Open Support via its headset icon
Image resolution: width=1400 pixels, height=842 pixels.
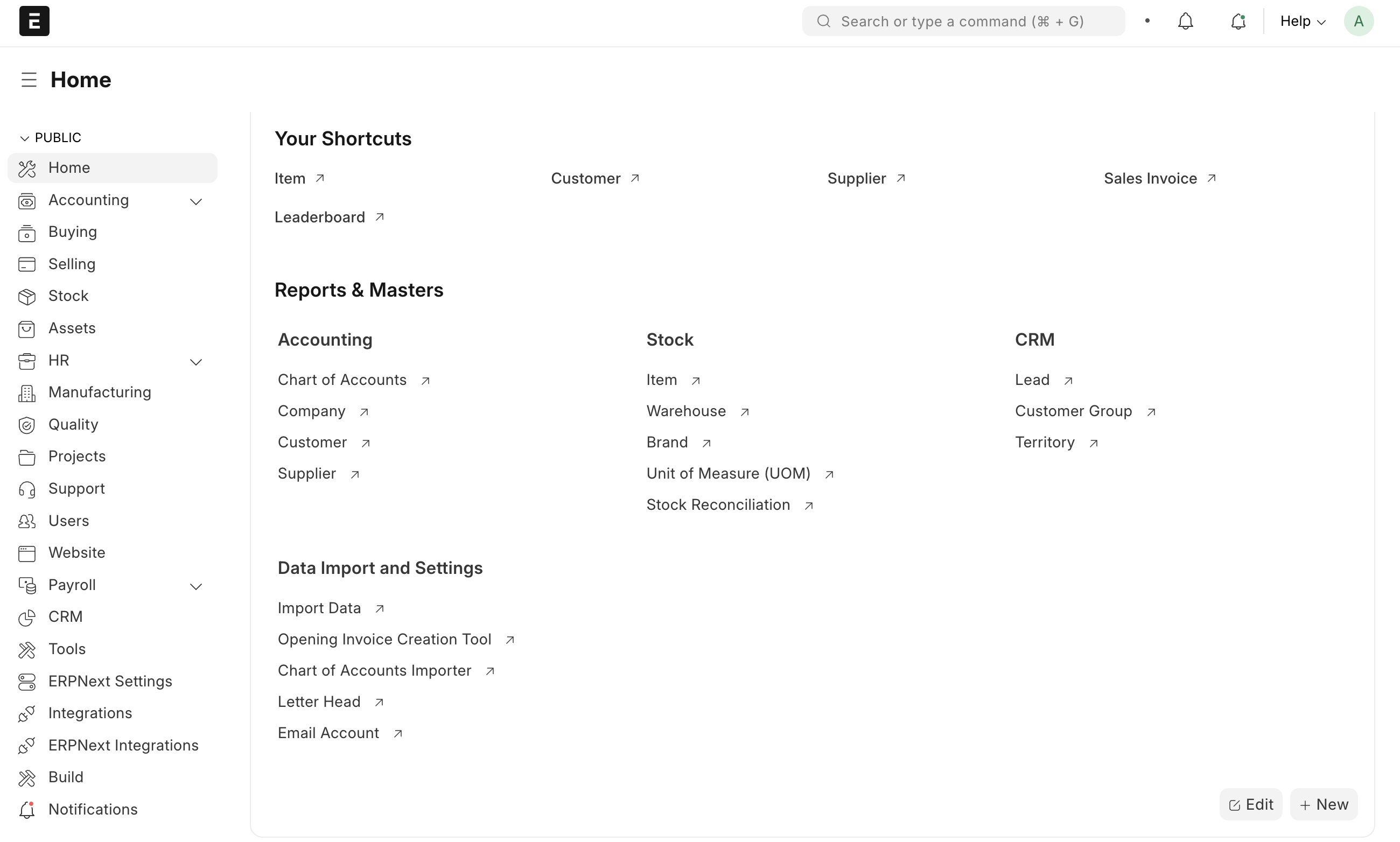point(27,489)
